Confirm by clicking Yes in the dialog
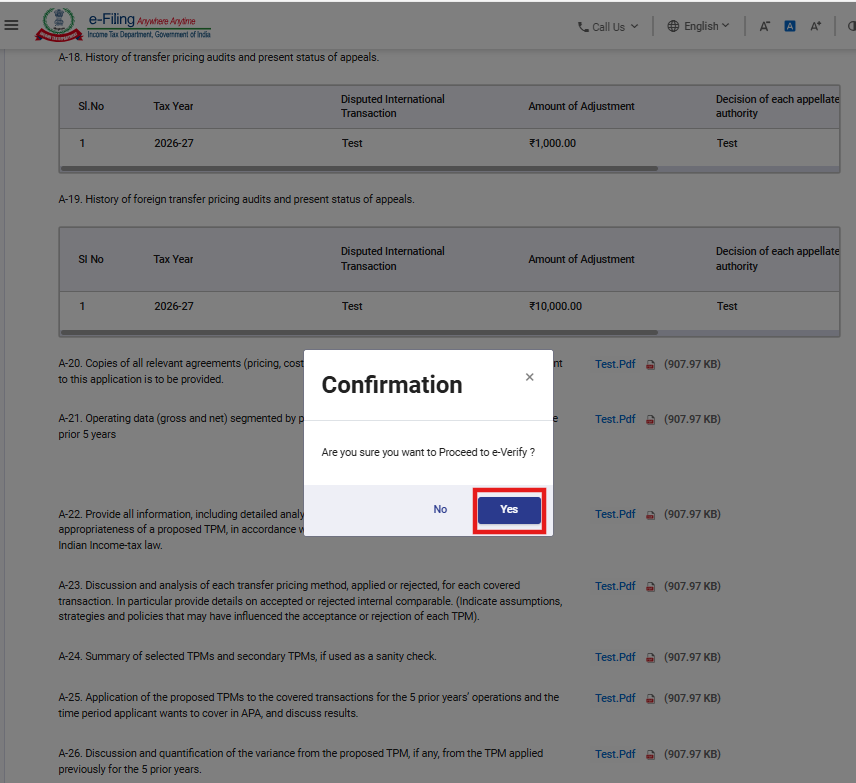856x783 pixels. coord(509,510)
